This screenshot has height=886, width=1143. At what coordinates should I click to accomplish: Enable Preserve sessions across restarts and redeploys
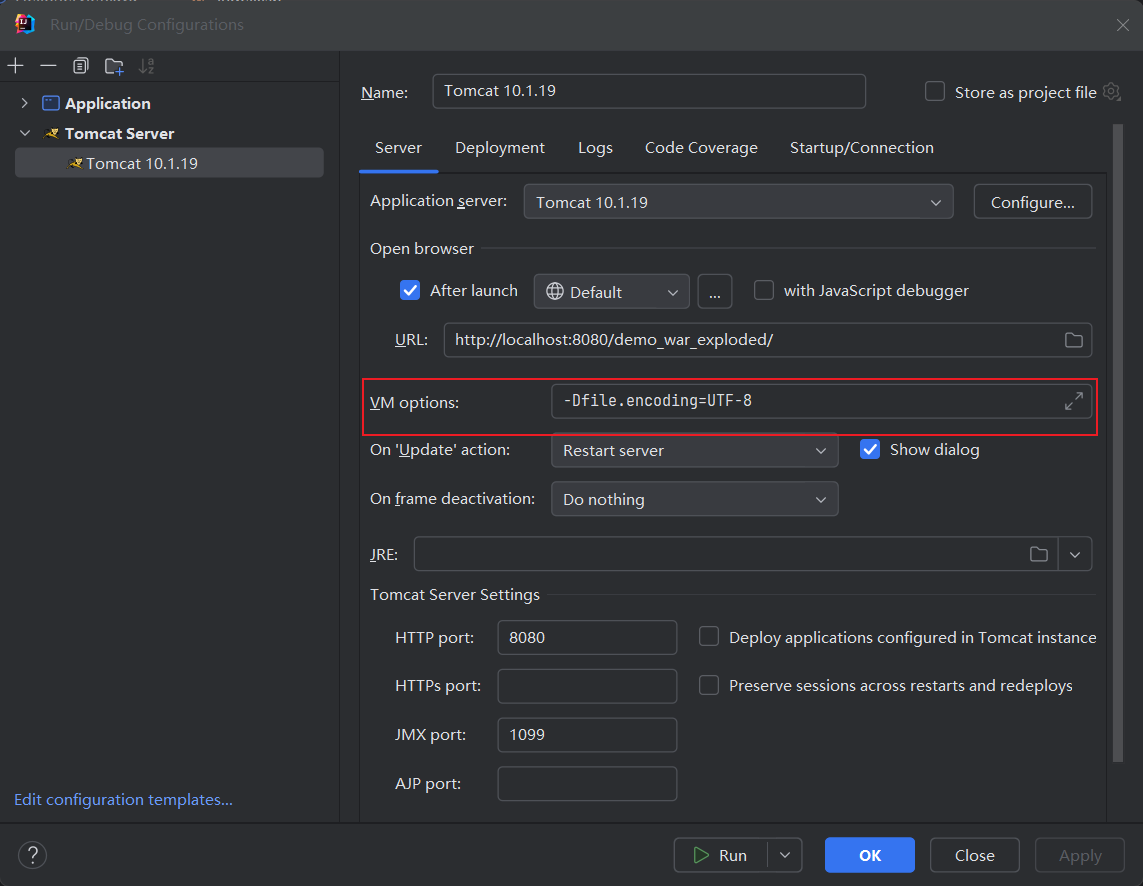709,685
